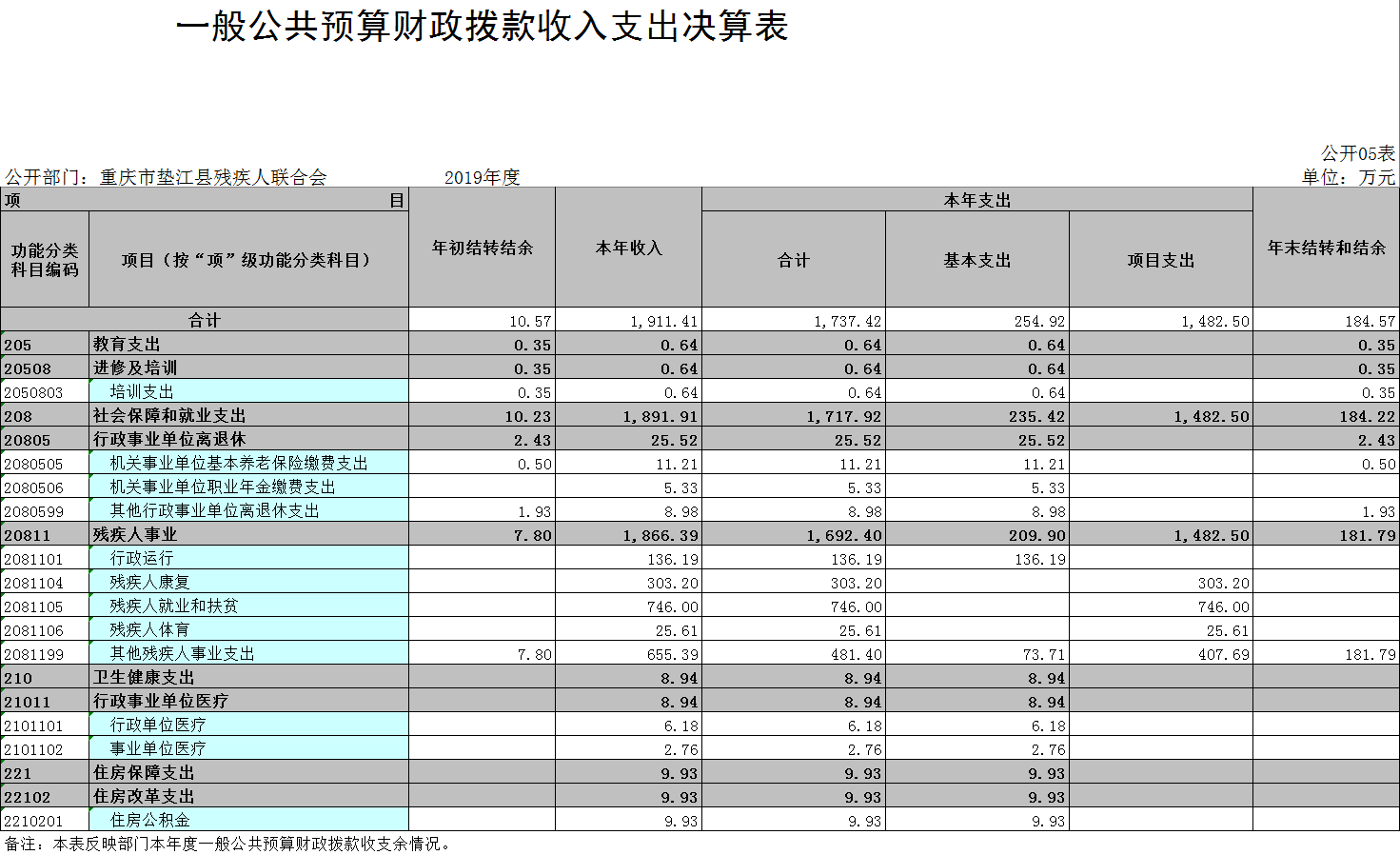
Task: Click the 培训支出 cell
Action: click(x=249, y=391)
